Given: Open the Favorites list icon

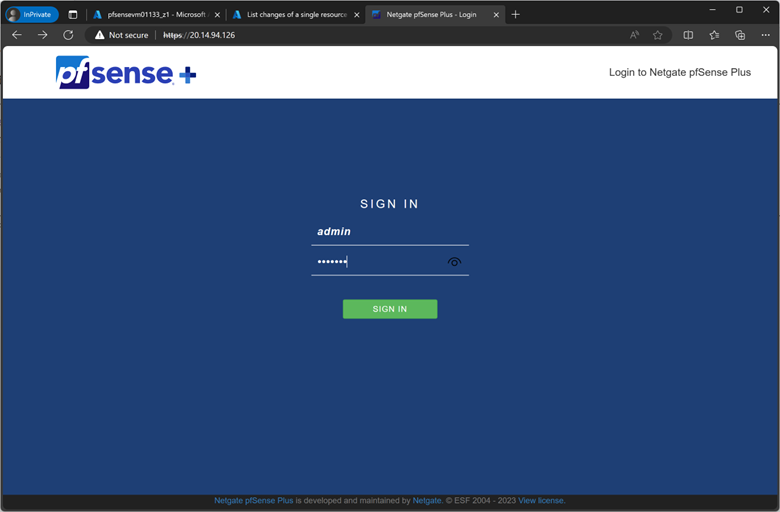Looking at the screenshot, I should point(714,35).
